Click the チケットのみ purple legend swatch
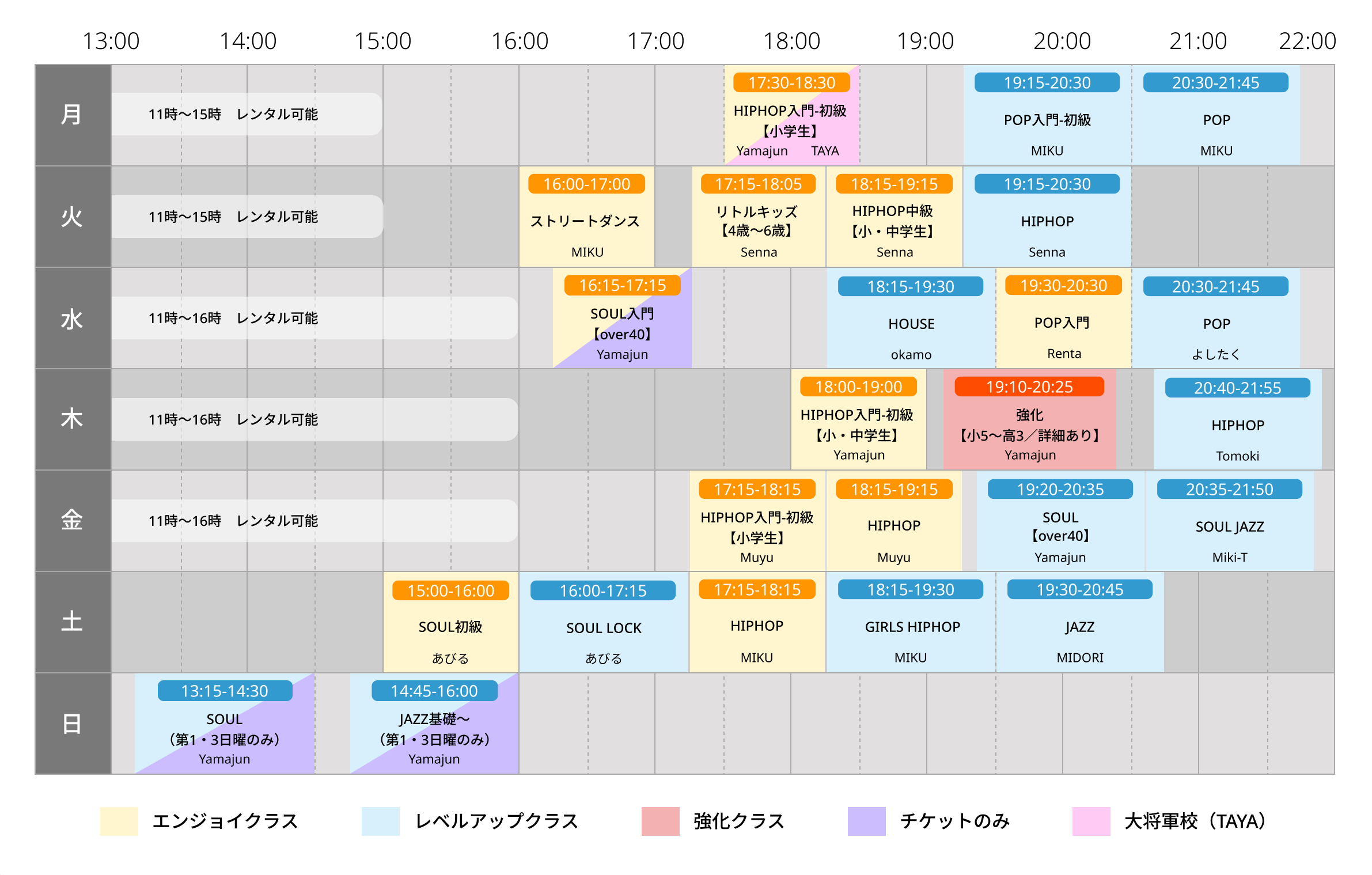The width and height of the screenshot is (1372, 875). (x=866, y=821)
